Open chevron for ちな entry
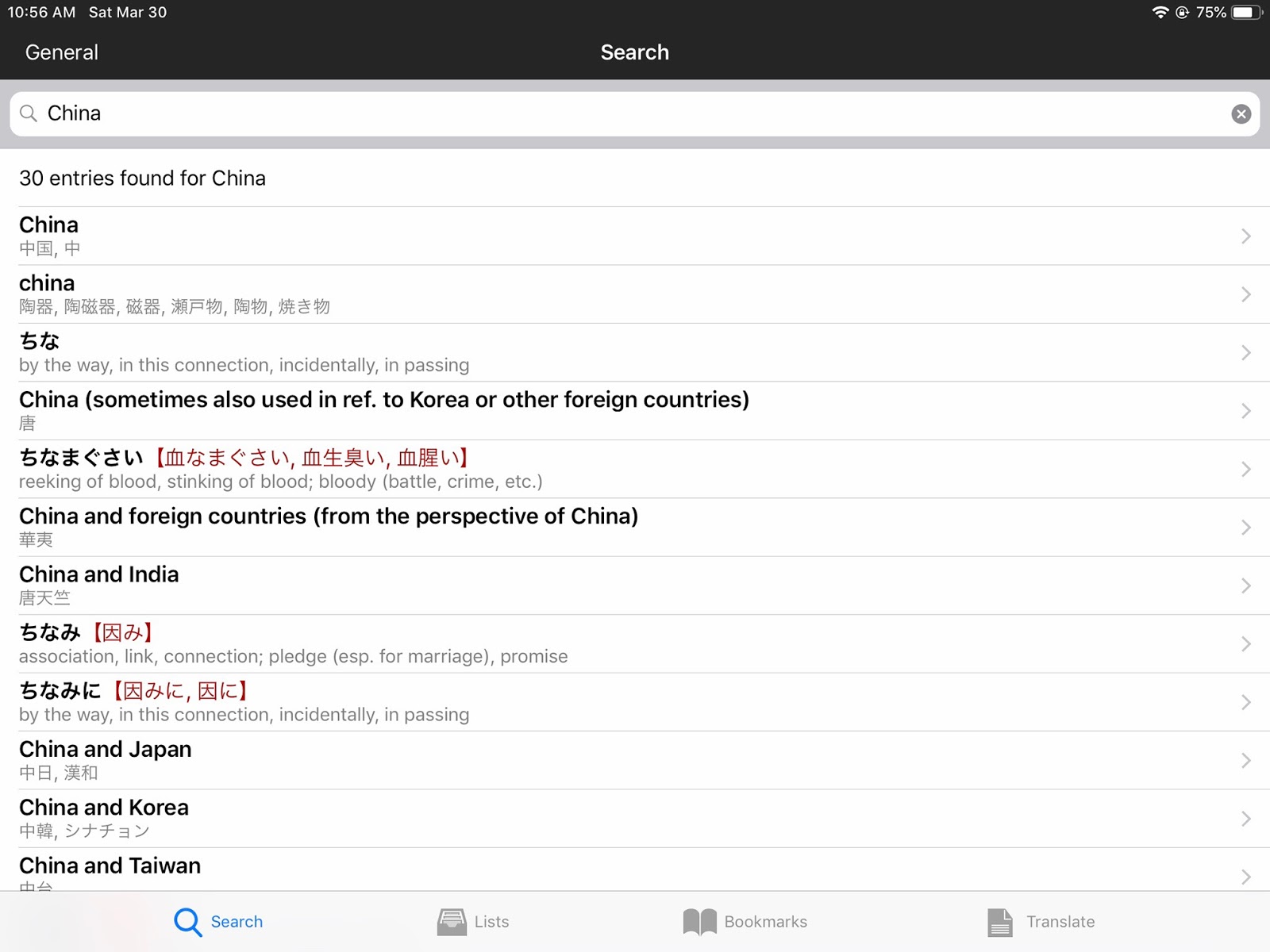Viewport: 1270px width, 952px height. (x=1245, y=353)
